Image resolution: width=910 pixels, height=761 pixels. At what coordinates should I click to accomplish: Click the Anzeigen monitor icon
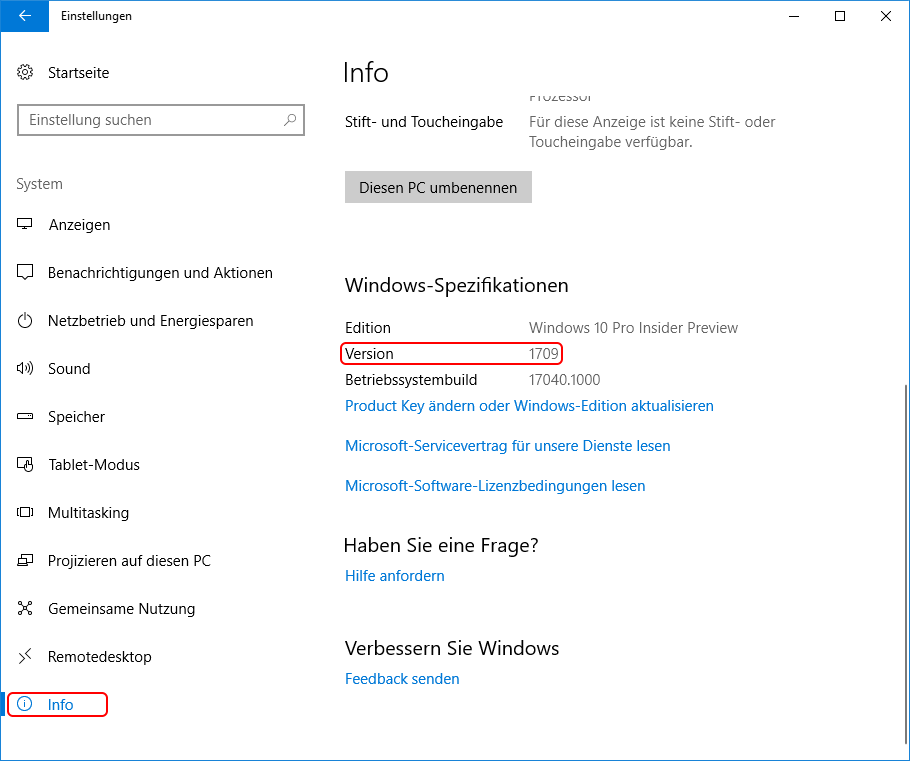tap(25, 224)
